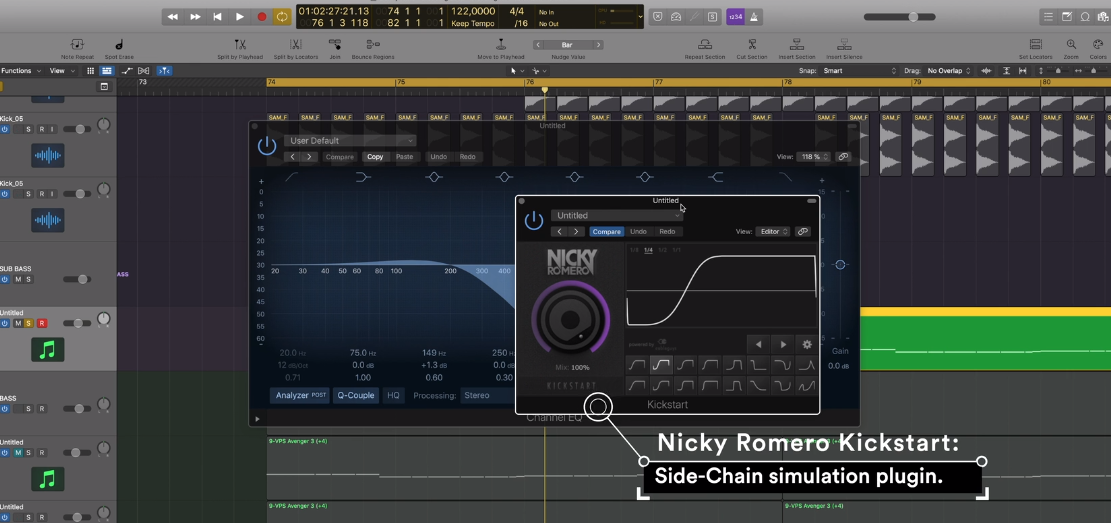Viewport: 1111px width, 523px height.
Task: Toggle the Kickstart plugin power button
Action: 534,221
